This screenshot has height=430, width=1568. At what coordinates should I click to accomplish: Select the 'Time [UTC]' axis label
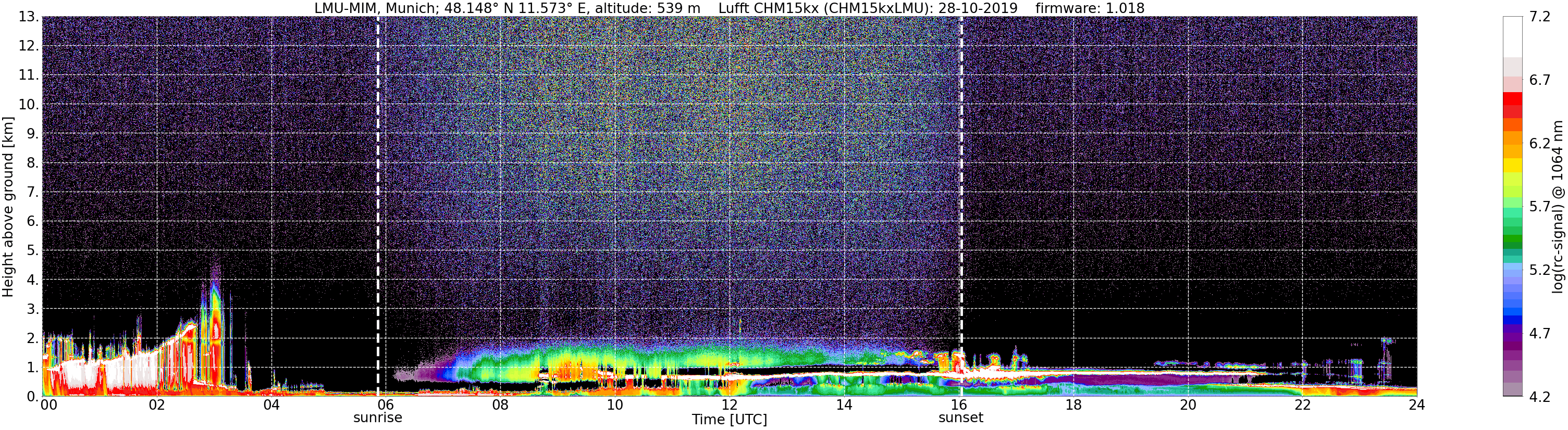[729, 420]
